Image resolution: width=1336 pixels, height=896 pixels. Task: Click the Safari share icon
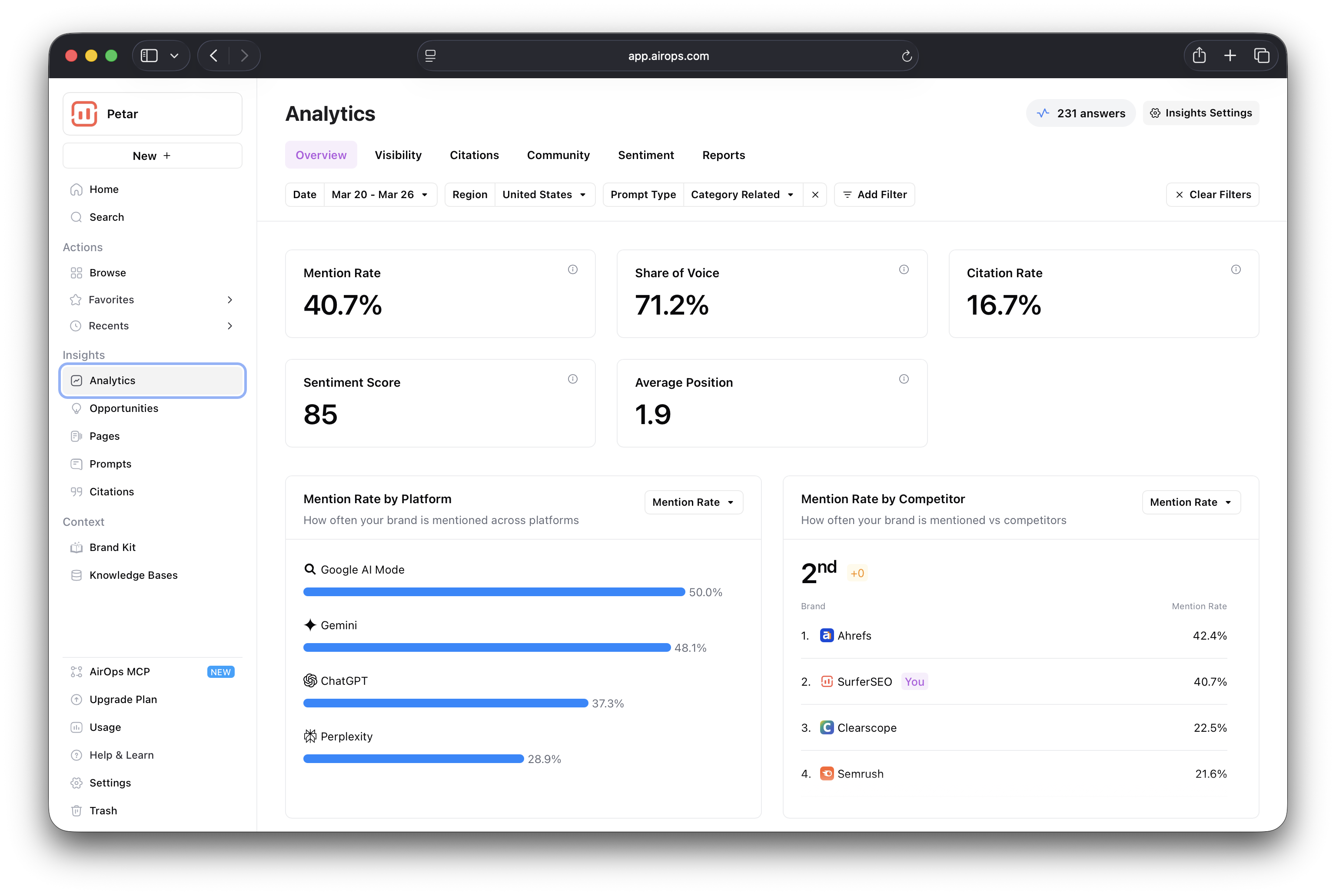click(x=1199, y=56)
